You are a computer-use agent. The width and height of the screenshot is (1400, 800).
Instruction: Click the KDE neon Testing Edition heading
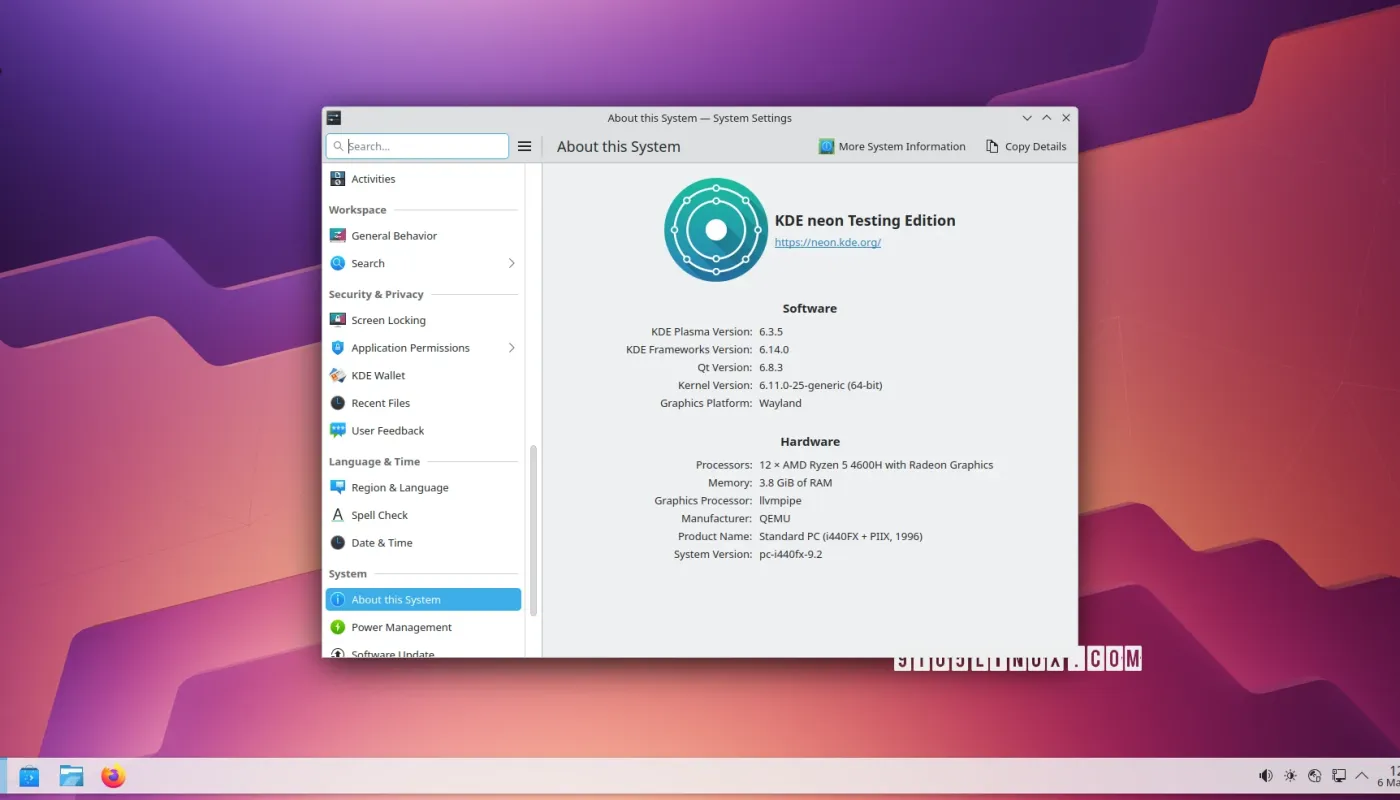[865, 221]
